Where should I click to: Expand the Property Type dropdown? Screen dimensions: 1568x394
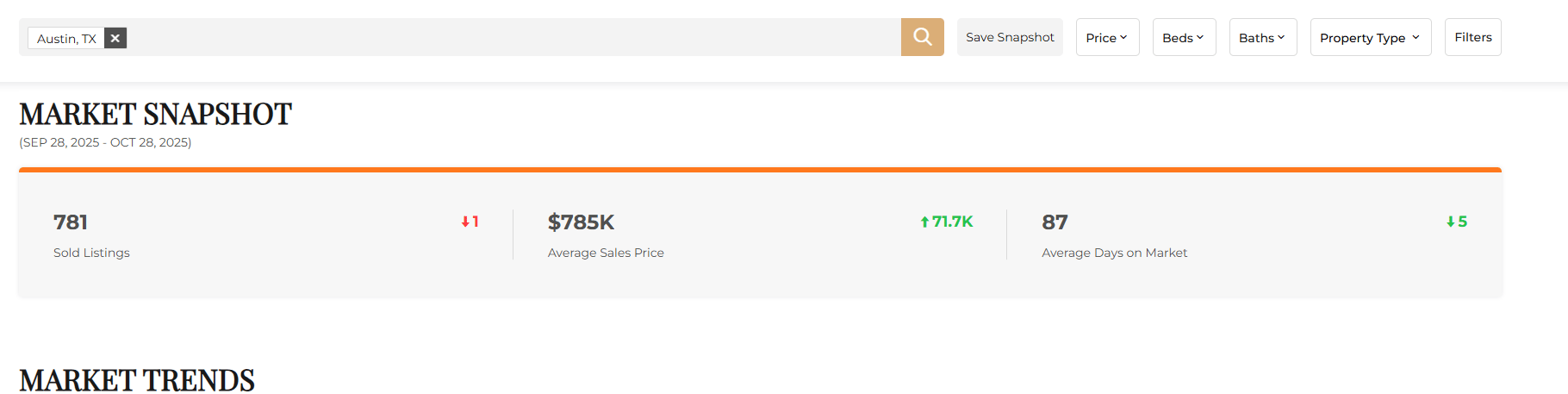click(x=1370, y=37)
